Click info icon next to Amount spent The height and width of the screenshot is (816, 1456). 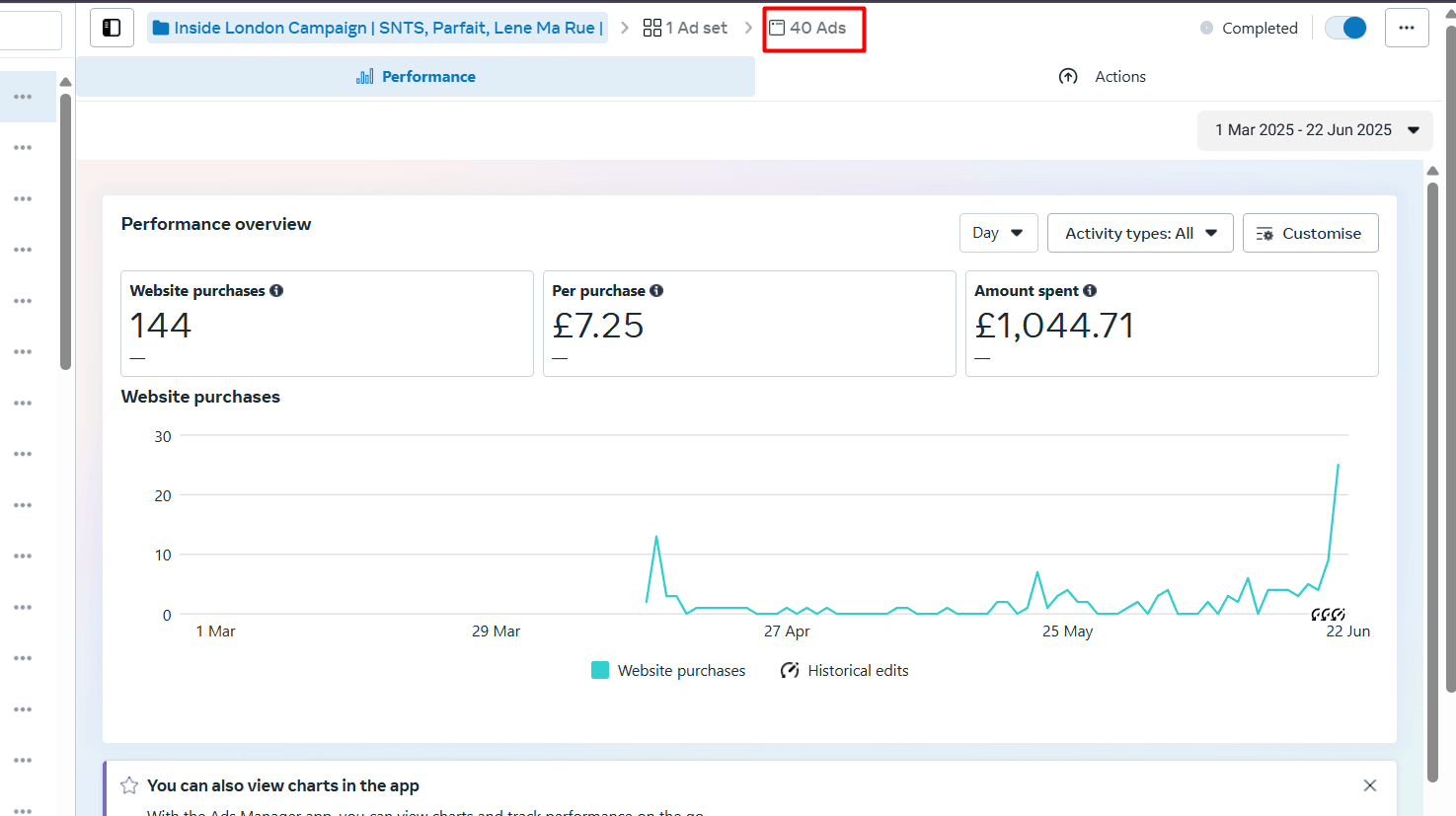1090,290
